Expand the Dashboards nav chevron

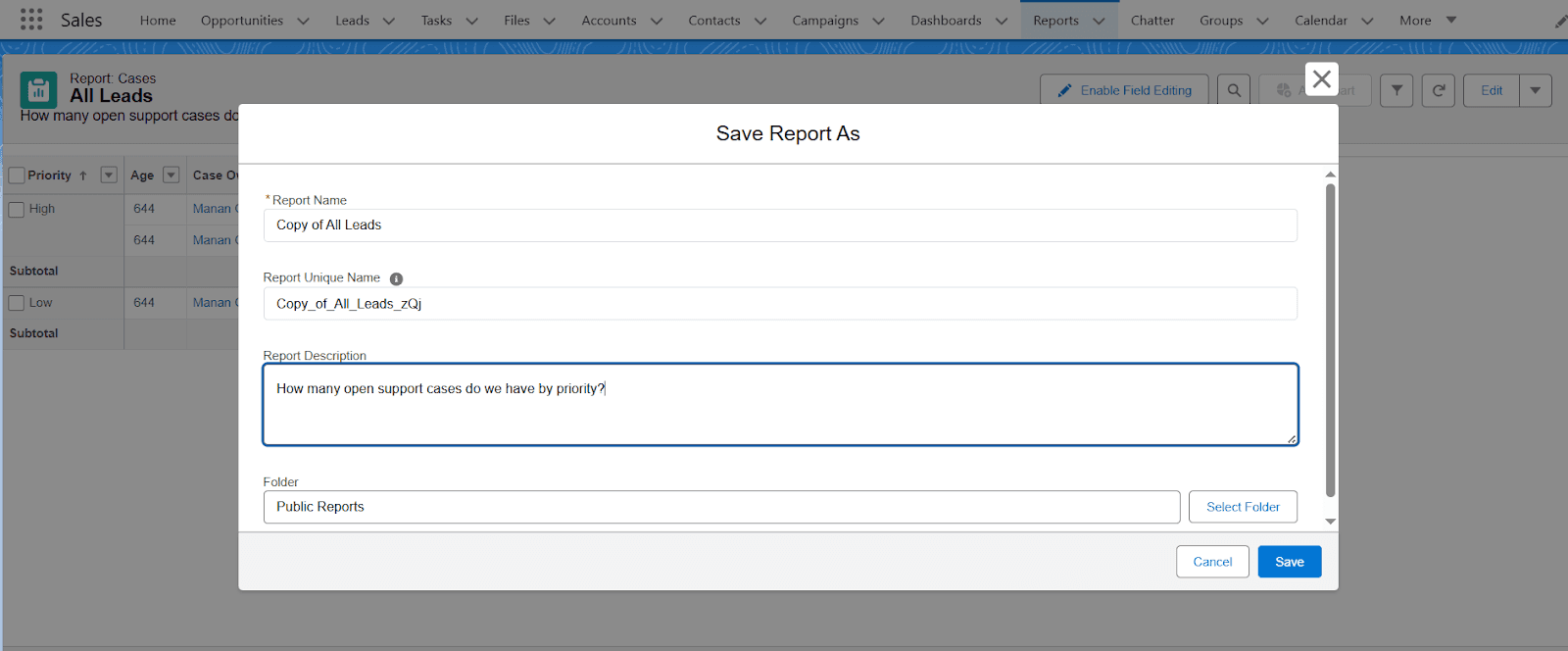1002,21
